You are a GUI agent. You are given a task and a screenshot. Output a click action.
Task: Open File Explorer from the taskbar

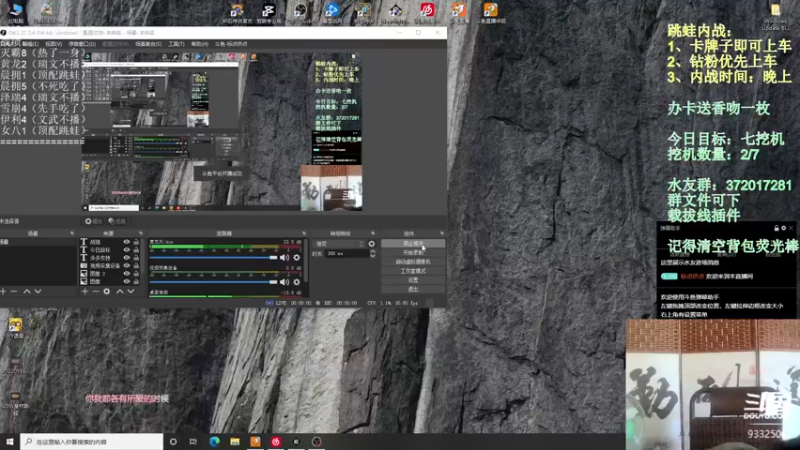(x=235, y=441)
